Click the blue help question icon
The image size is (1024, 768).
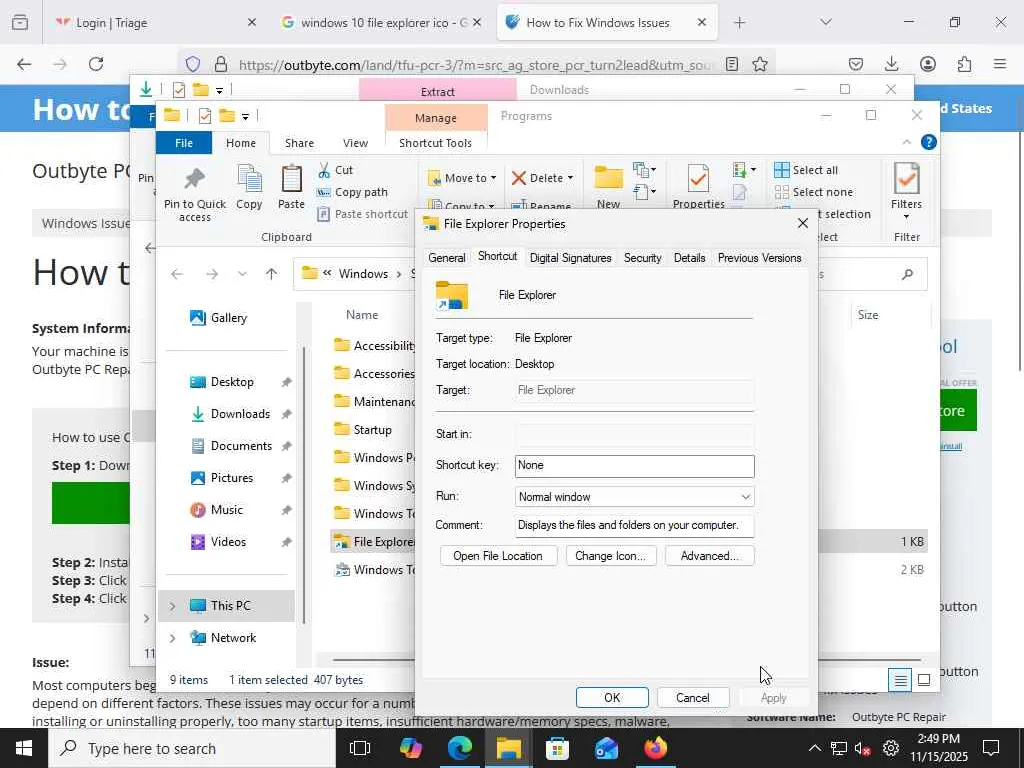929,142
